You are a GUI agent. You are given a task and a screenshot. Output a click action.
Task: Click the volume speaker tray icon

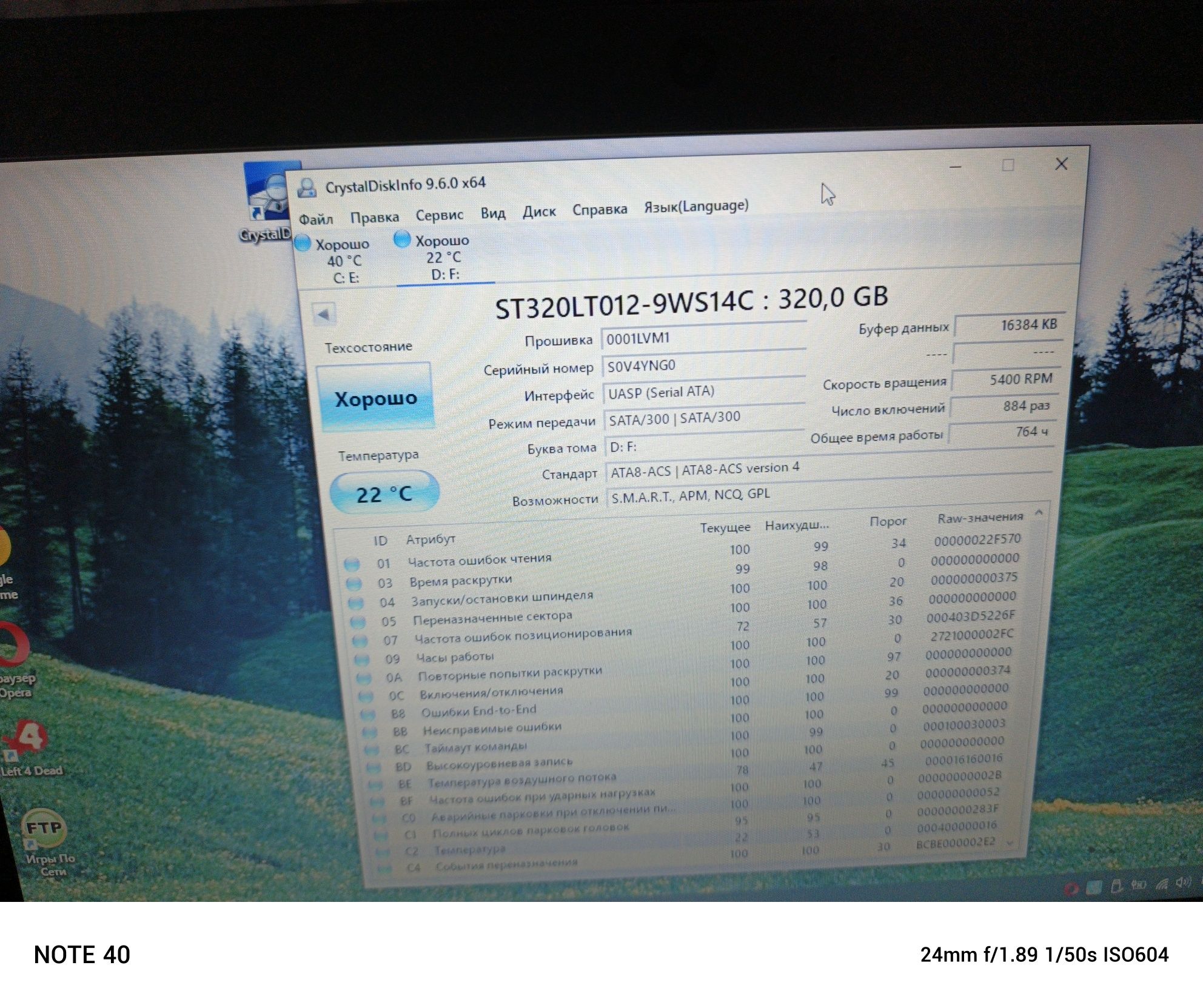pos(1182,883)
